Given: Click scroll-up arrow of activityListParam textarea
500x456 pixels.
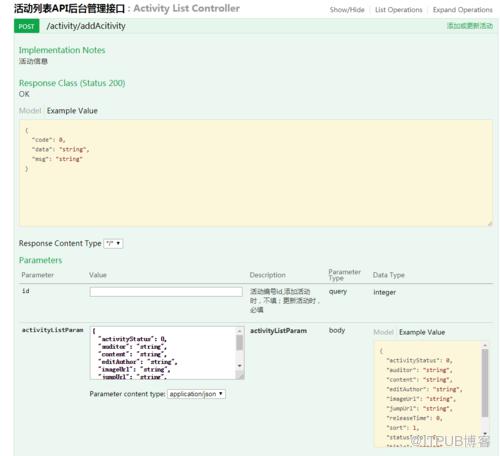Looking at the screenshot, I should pyautogui.click(x=239, y=331).
